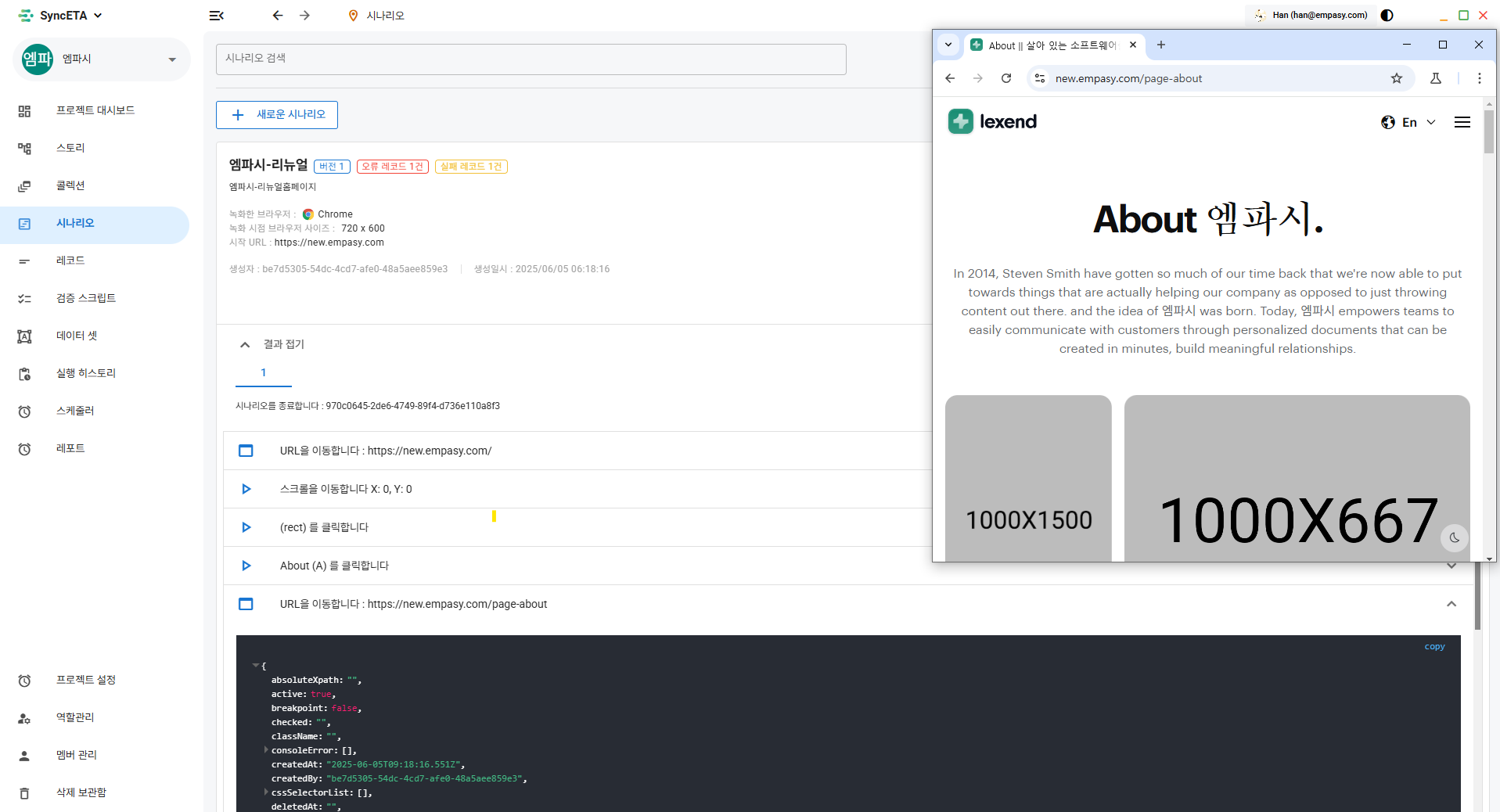This screenshot has height=812, width=1500.
Task: Open the SyncETA app dropdown
Action: [60, 16]
